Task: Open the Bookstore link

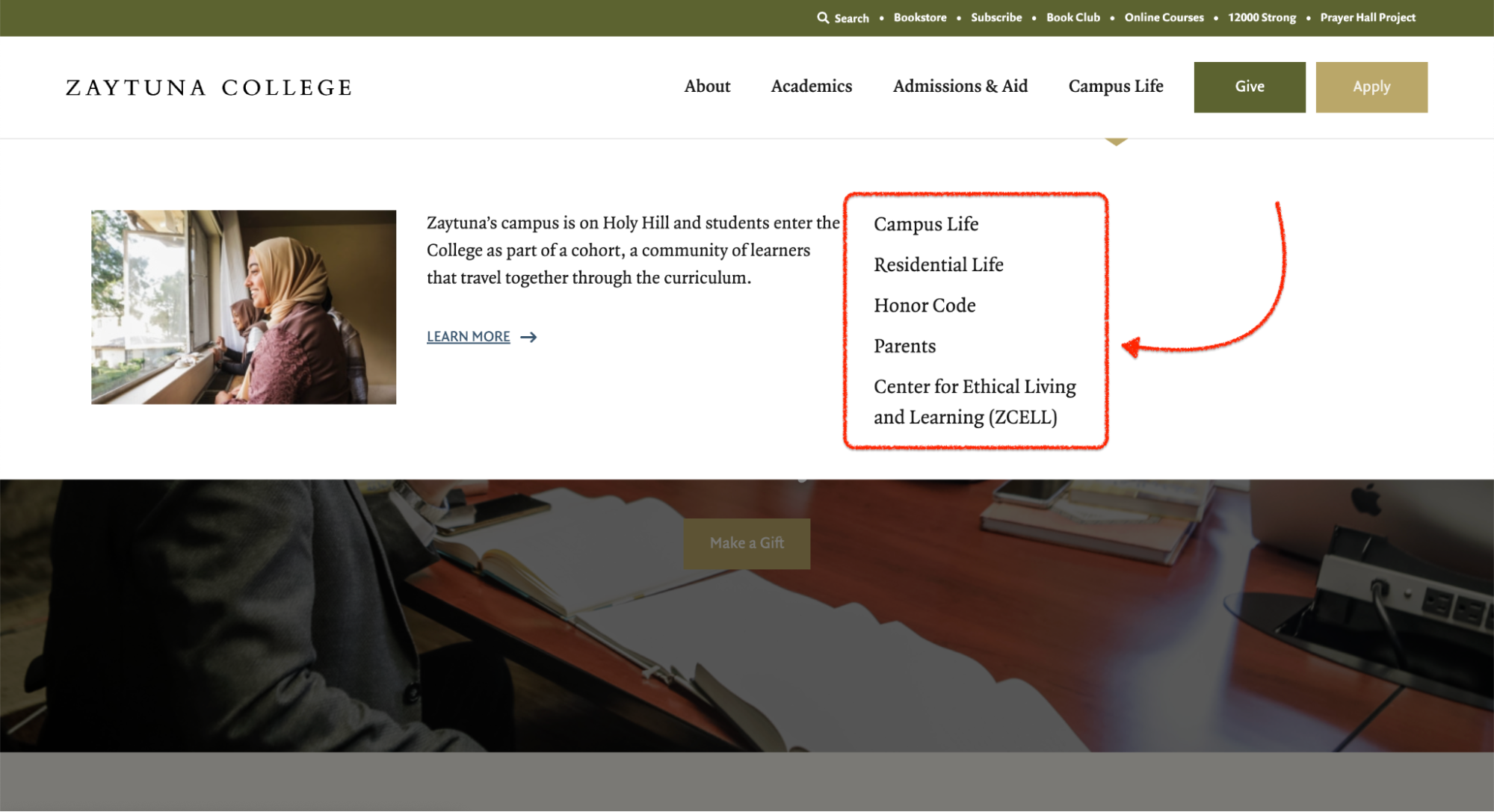Action: (920, 17)
